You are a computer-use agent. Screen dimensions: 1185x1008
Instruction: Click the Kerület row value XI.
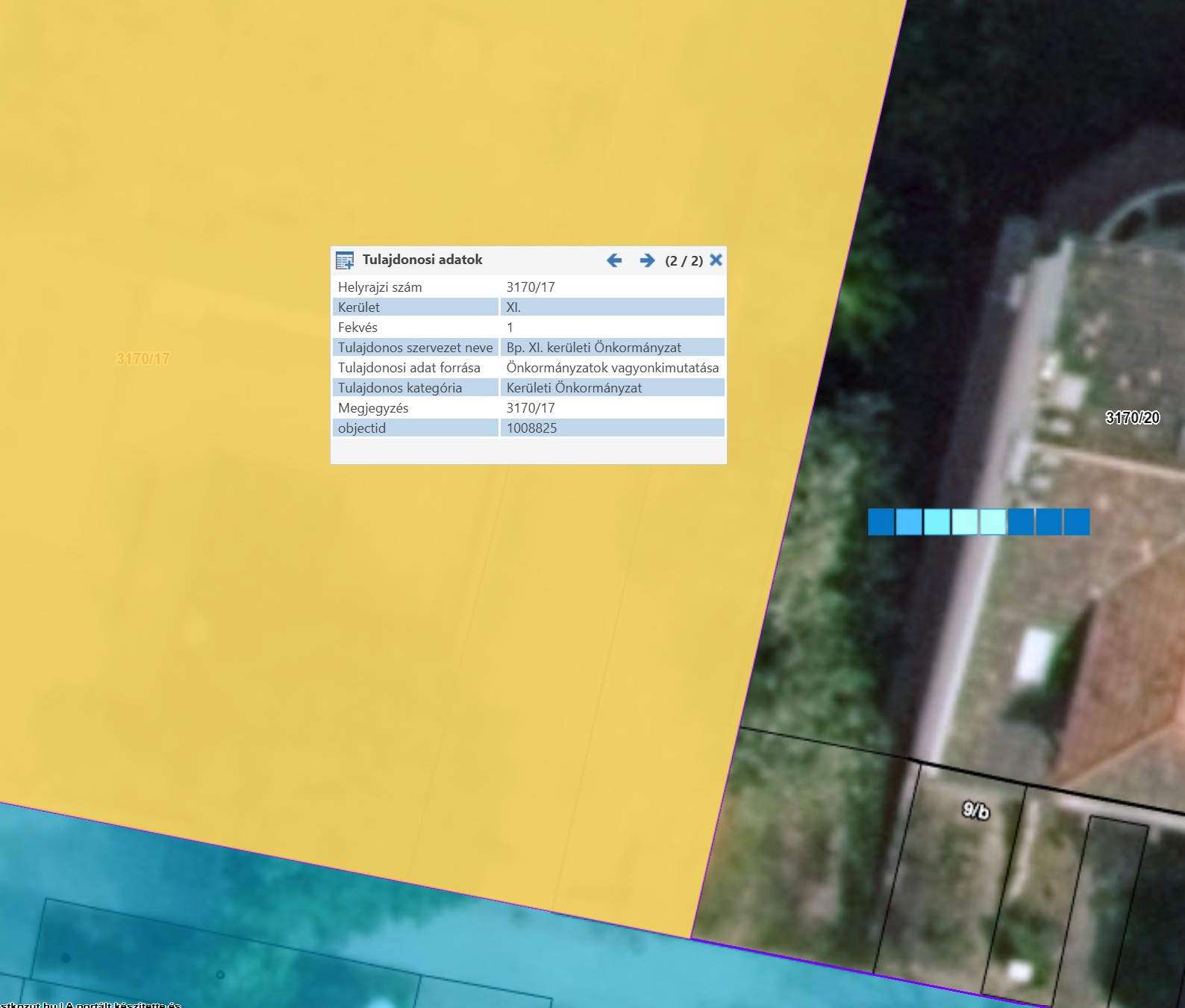tap(513, 307)
